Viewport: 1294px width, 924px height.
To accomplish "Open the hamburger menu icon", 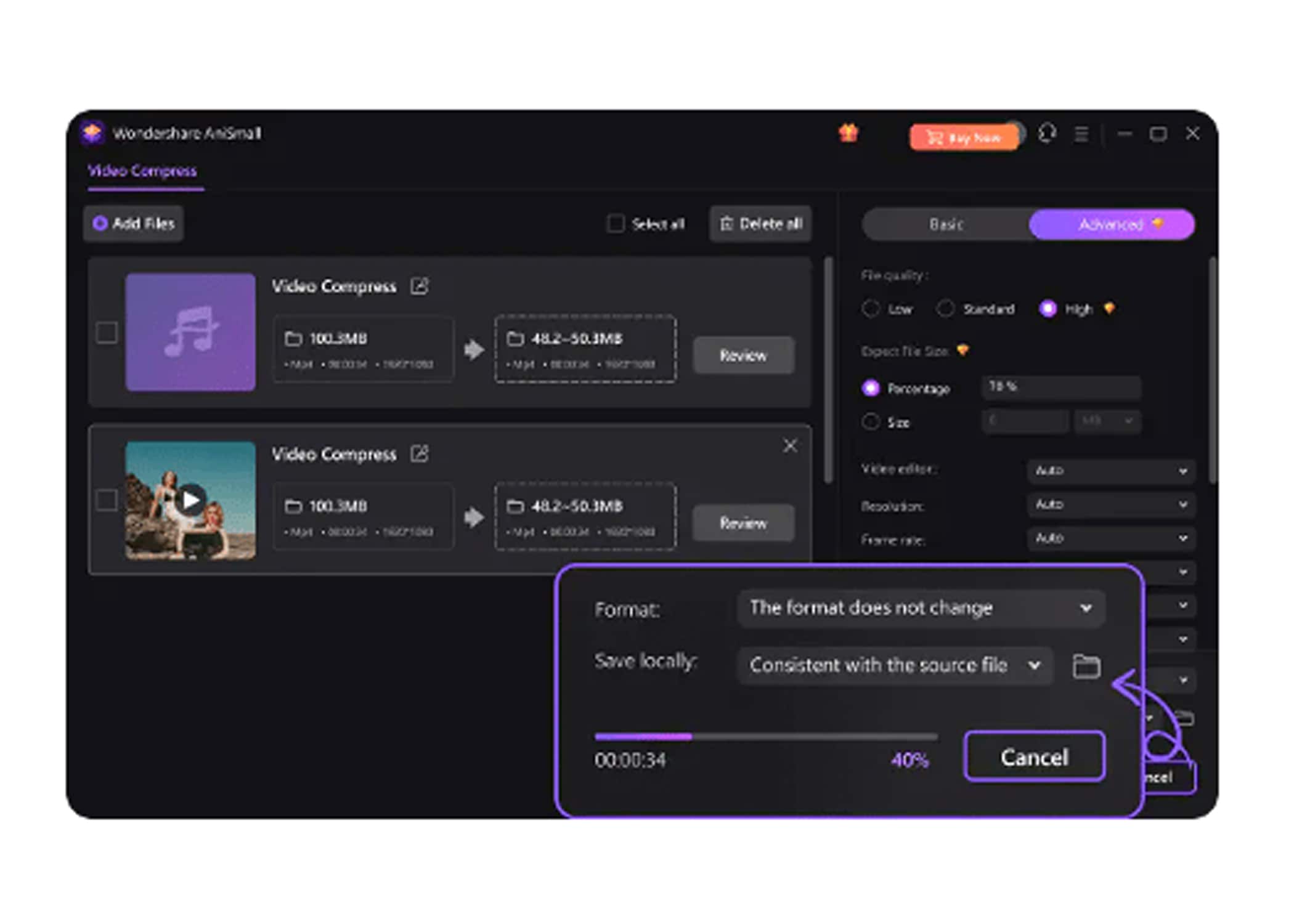I will (1081, 134).
